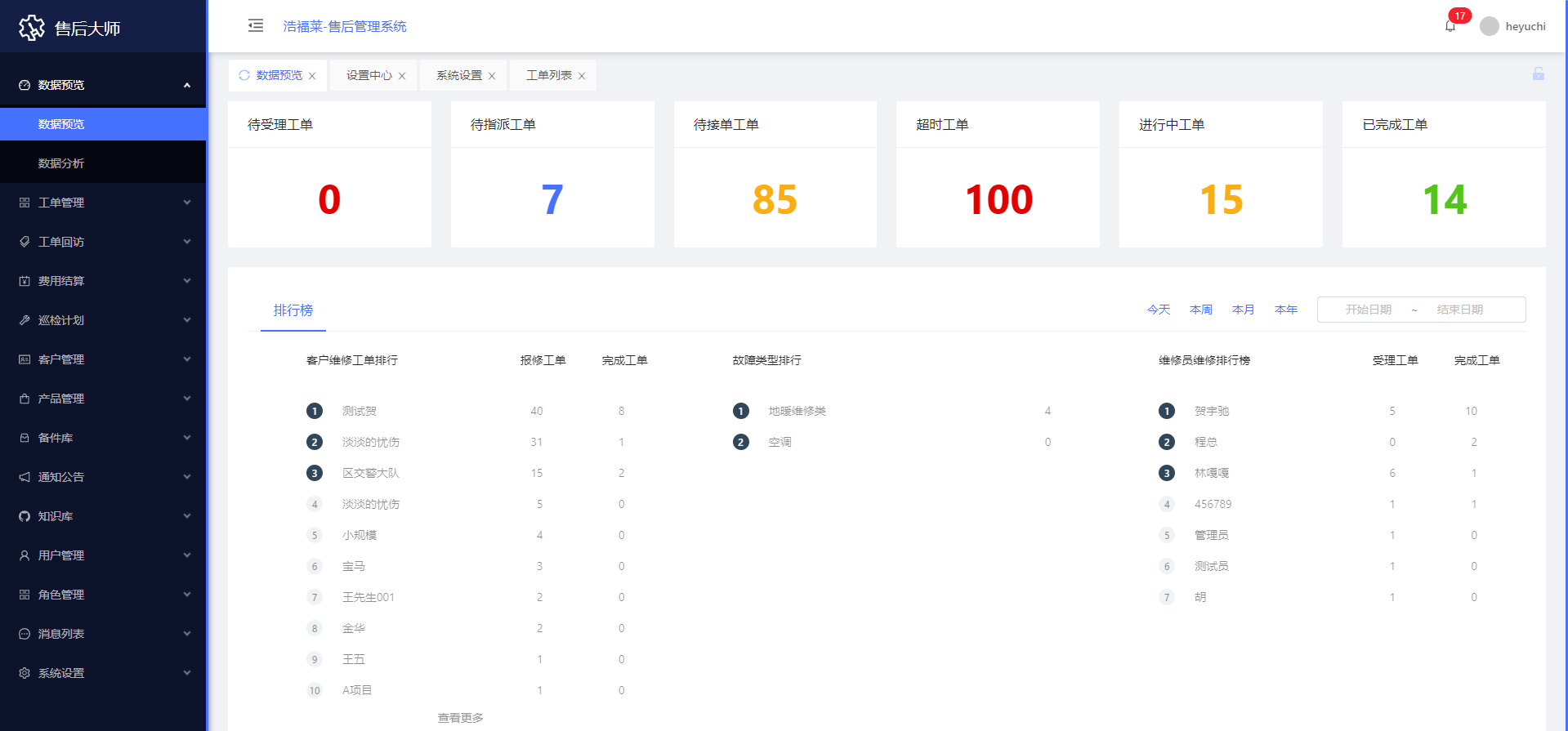Screen dimensions: 1568x731
Task: Switch to the 系统设置 tab
Action: tap(459, 75)
